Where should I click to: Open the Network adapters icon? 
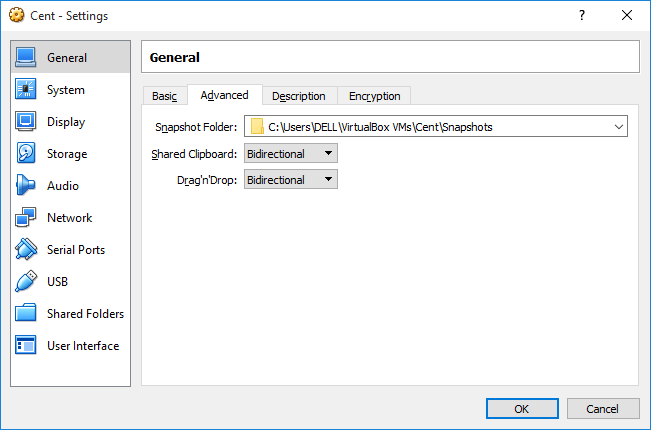tap(26, 217)
